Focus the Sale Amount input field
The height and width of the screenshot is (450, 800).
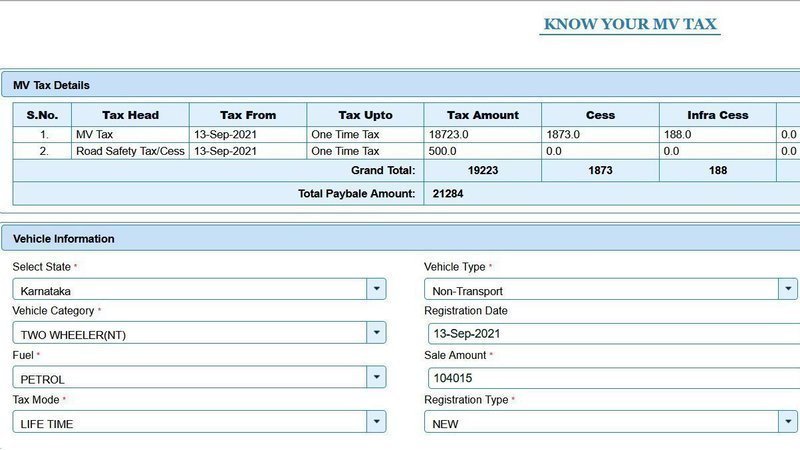pos(612,378)
